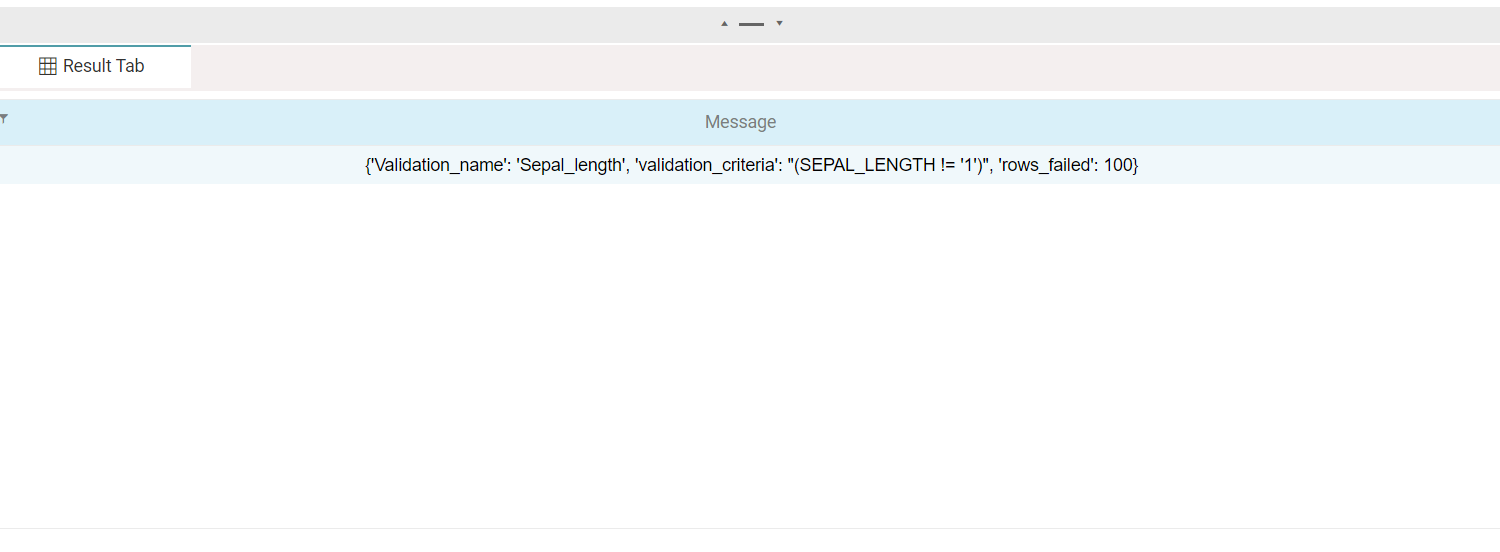Click the down arrow on the splitter bar
1500x552 pixels.
point(779,23)
